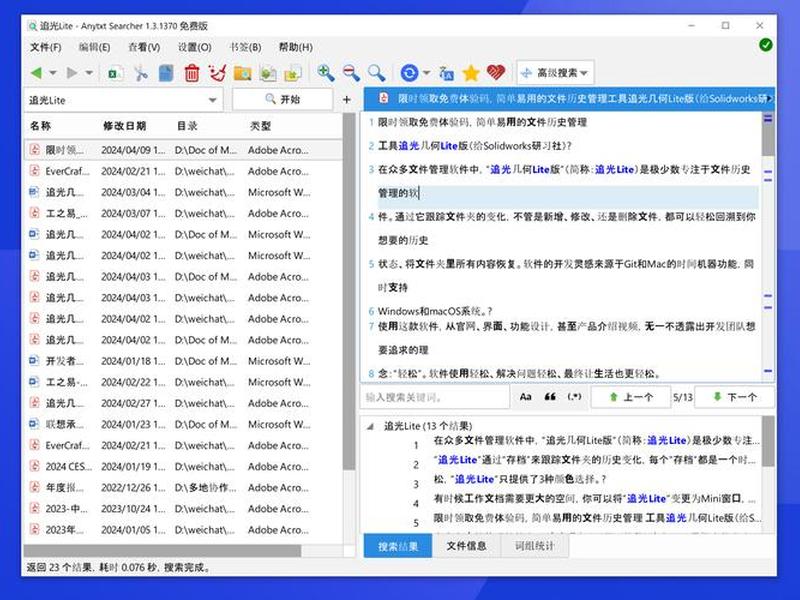Viewport: 800px width, 600px height.
Task: Click the 输入搜索关键词 input field
Action: (x=435, y=397)
